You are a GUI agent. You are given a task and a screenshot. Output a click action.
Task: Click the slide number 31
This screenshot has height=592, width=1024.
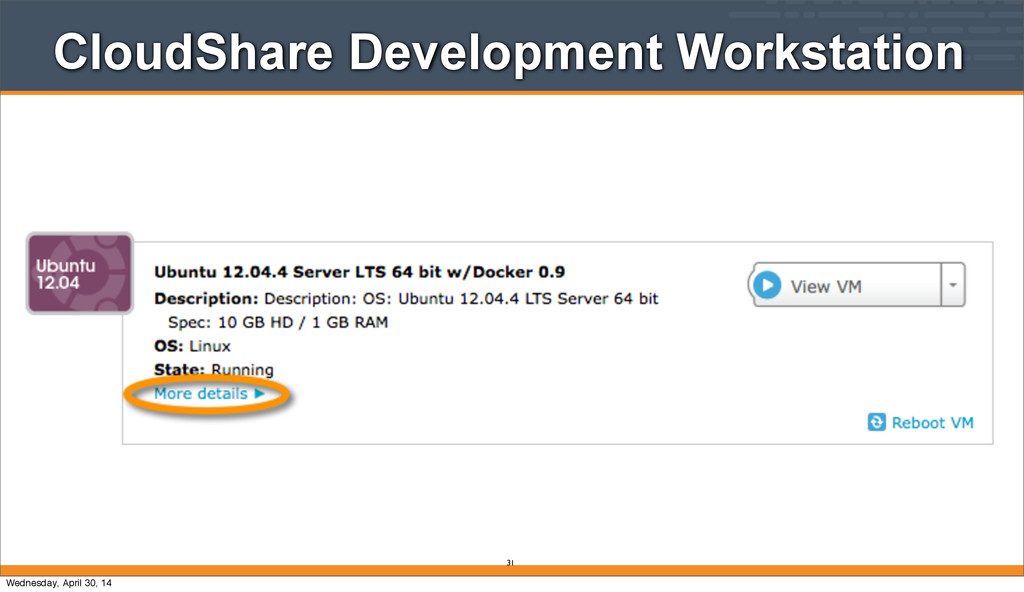tap(510, 563)
